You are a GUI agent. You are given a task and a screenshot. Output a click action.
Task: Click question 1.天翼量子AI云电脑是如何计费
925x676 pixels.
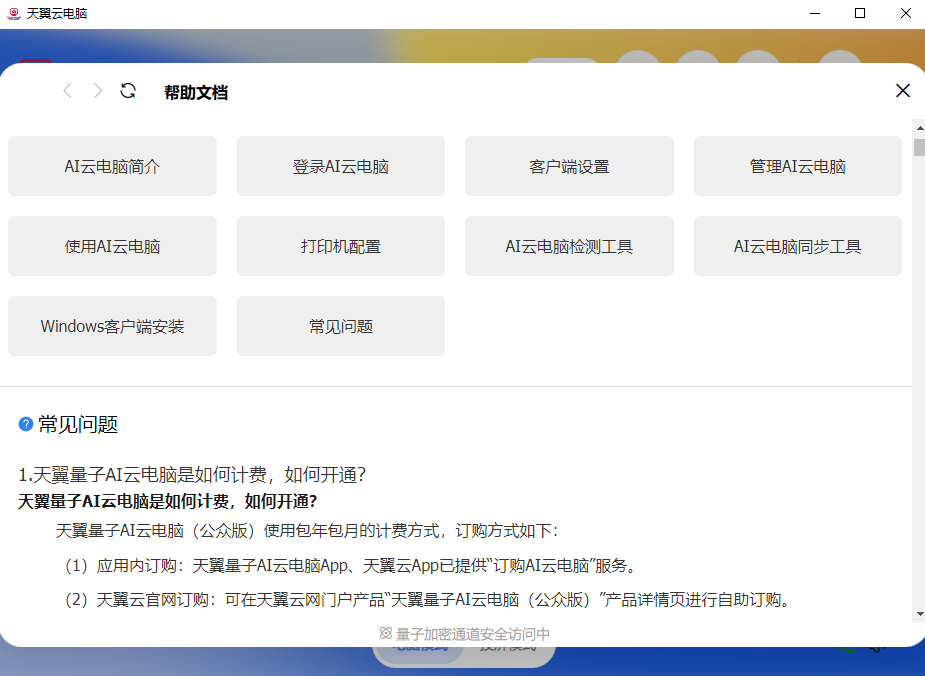[x=192, y=474]
